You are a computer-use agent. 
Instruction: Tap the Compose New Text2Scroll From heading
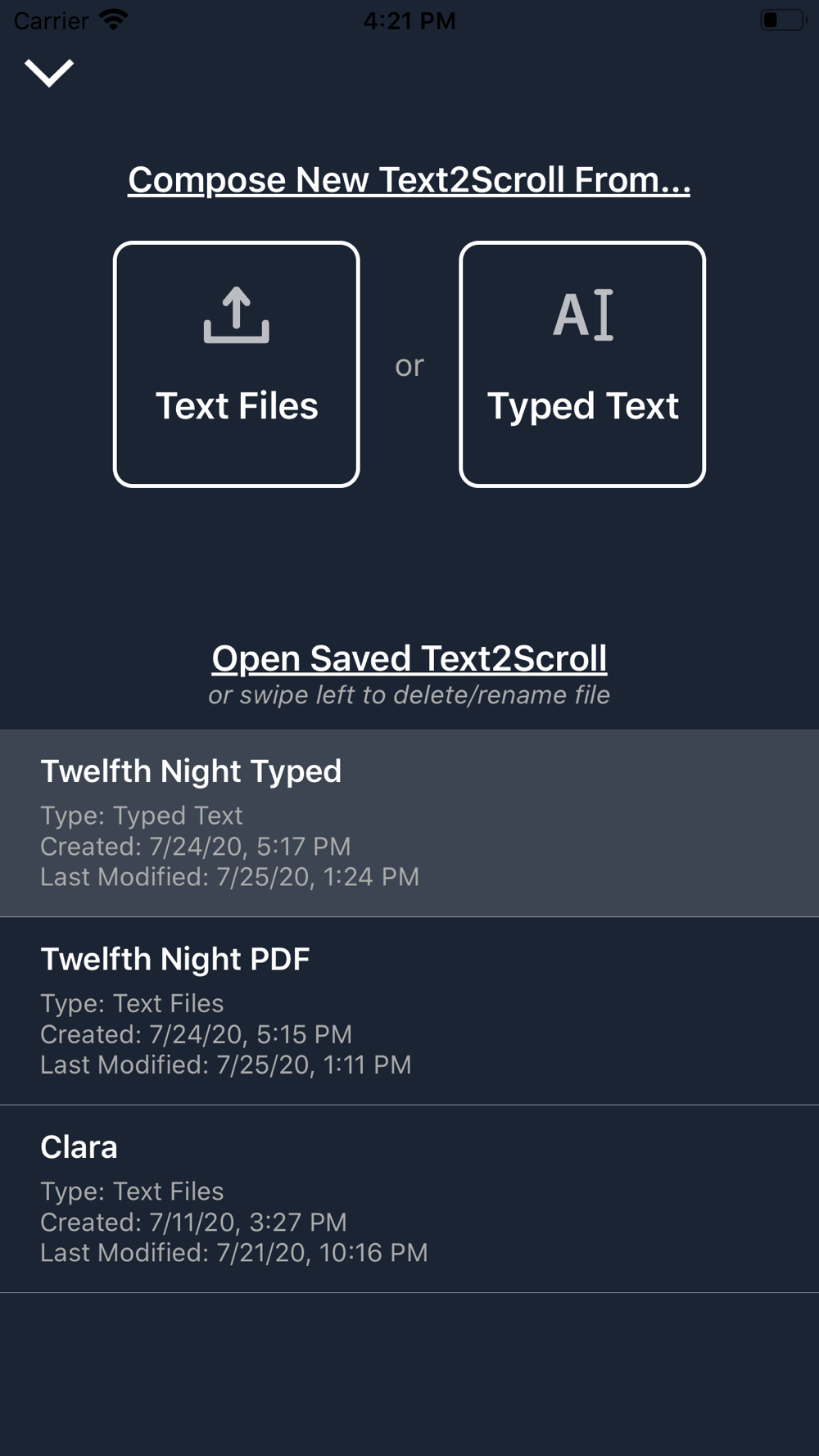(409, 180)
